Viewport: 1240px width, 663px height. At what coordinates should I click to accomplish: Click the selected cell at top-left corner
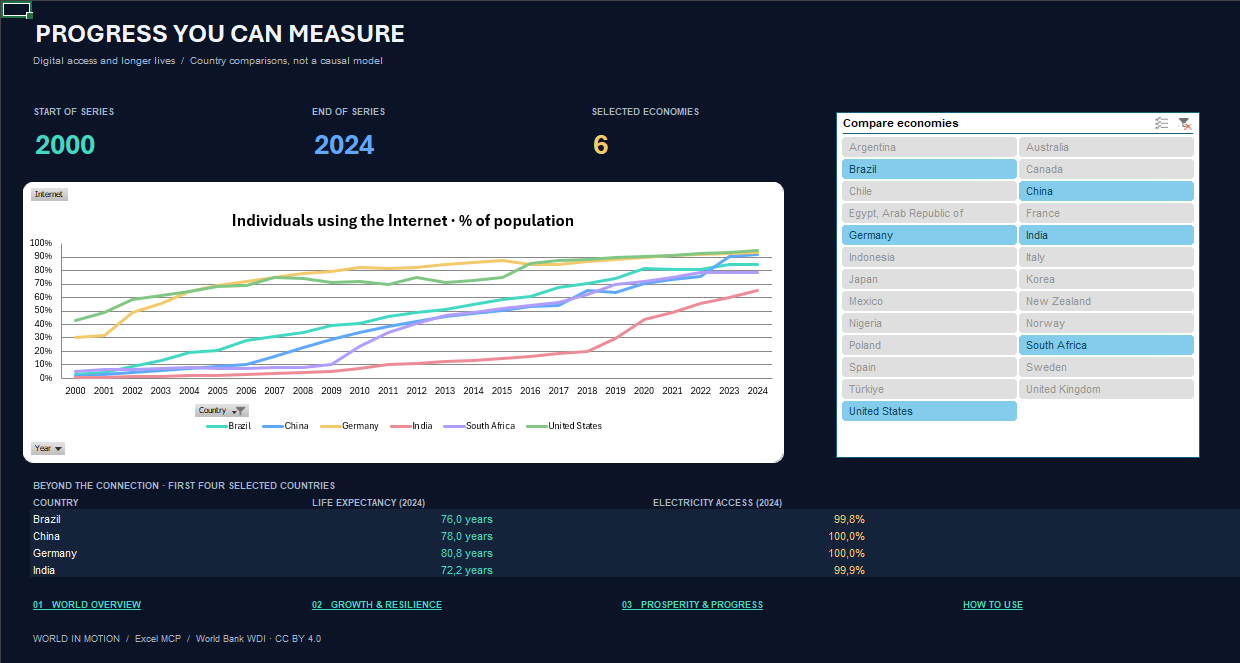click(x=16, y=10)
